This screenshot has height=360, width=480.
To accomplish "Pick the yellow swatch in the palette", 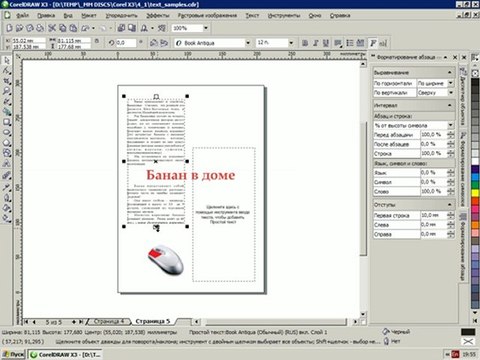I will point(475,193).
